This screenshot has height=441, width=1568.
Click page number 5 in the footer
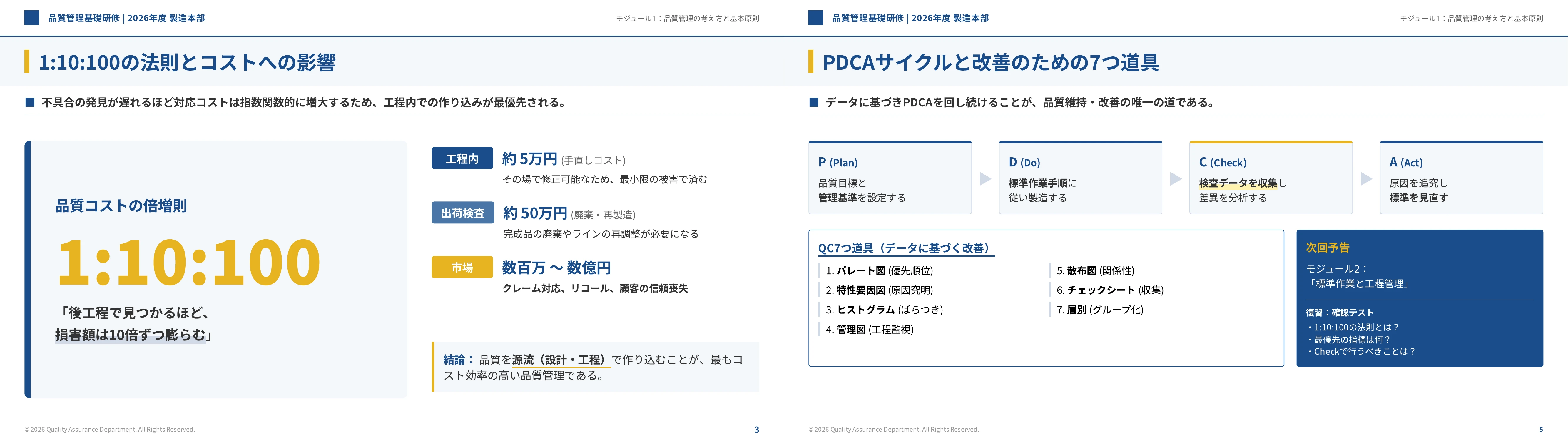pos(1541,430)
